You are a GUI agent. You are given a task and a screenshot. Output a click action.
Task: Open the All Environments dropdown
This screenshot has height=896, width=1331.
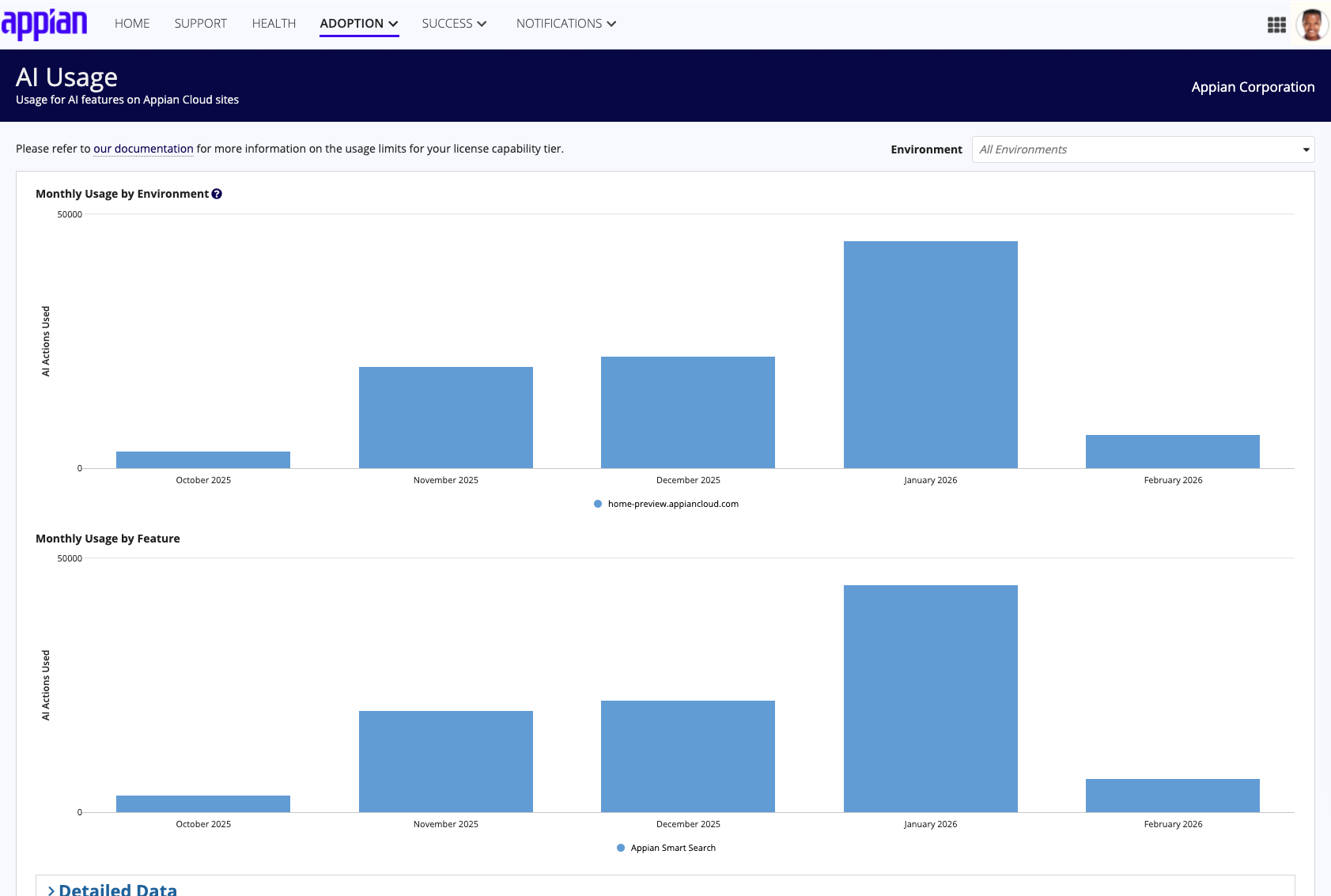click(x=1143, y=149)
